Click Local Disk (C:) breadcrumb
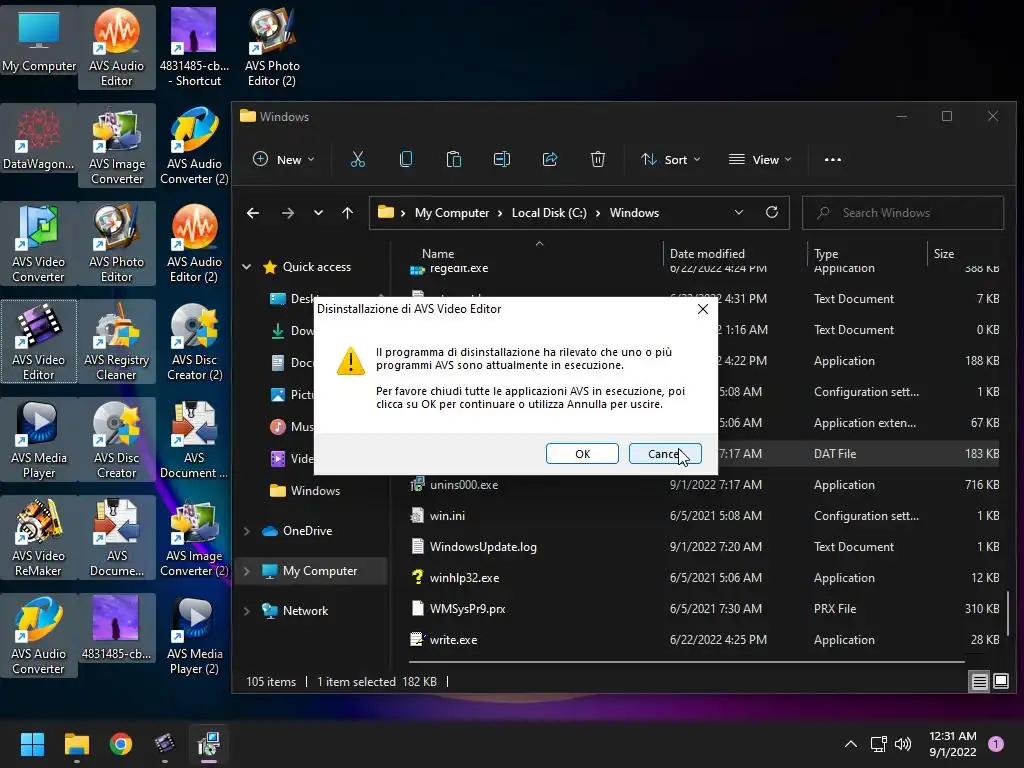The width and height of the screenshot is (1024, 768). pyautogui.click(x=549, y=213)
